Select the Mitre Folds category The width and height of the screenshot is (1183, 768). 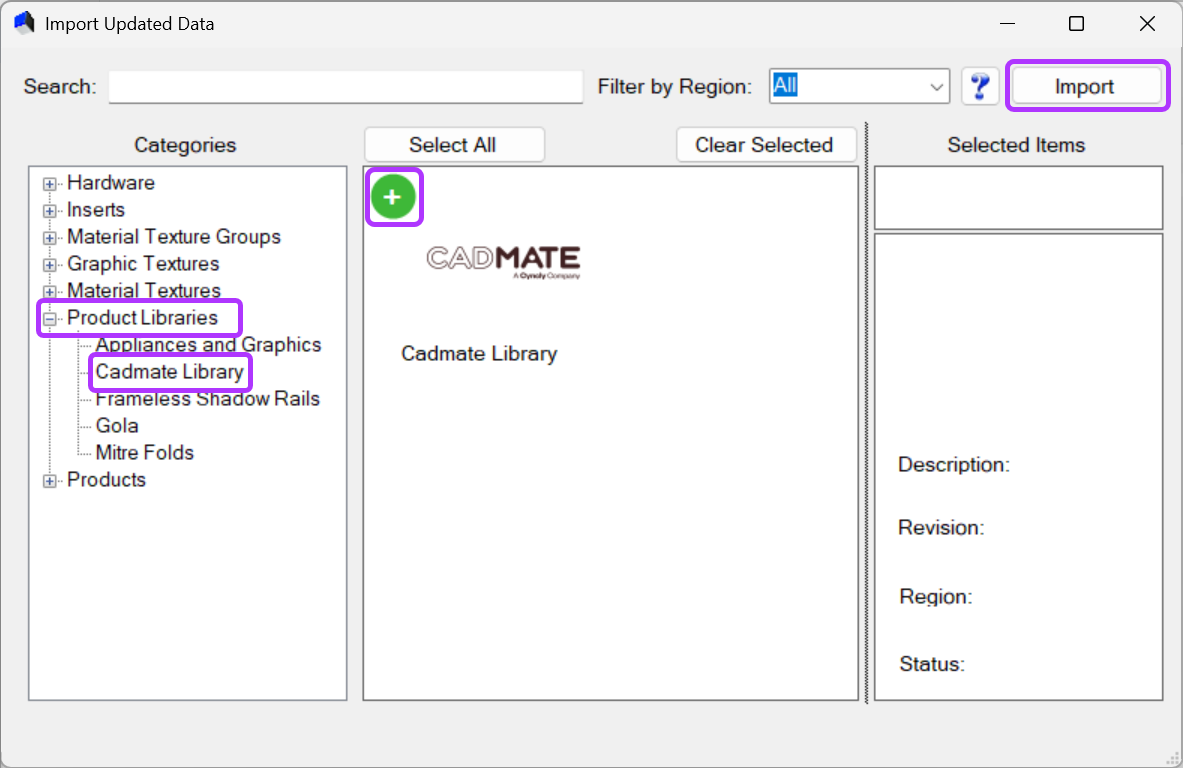click(144, 452)
